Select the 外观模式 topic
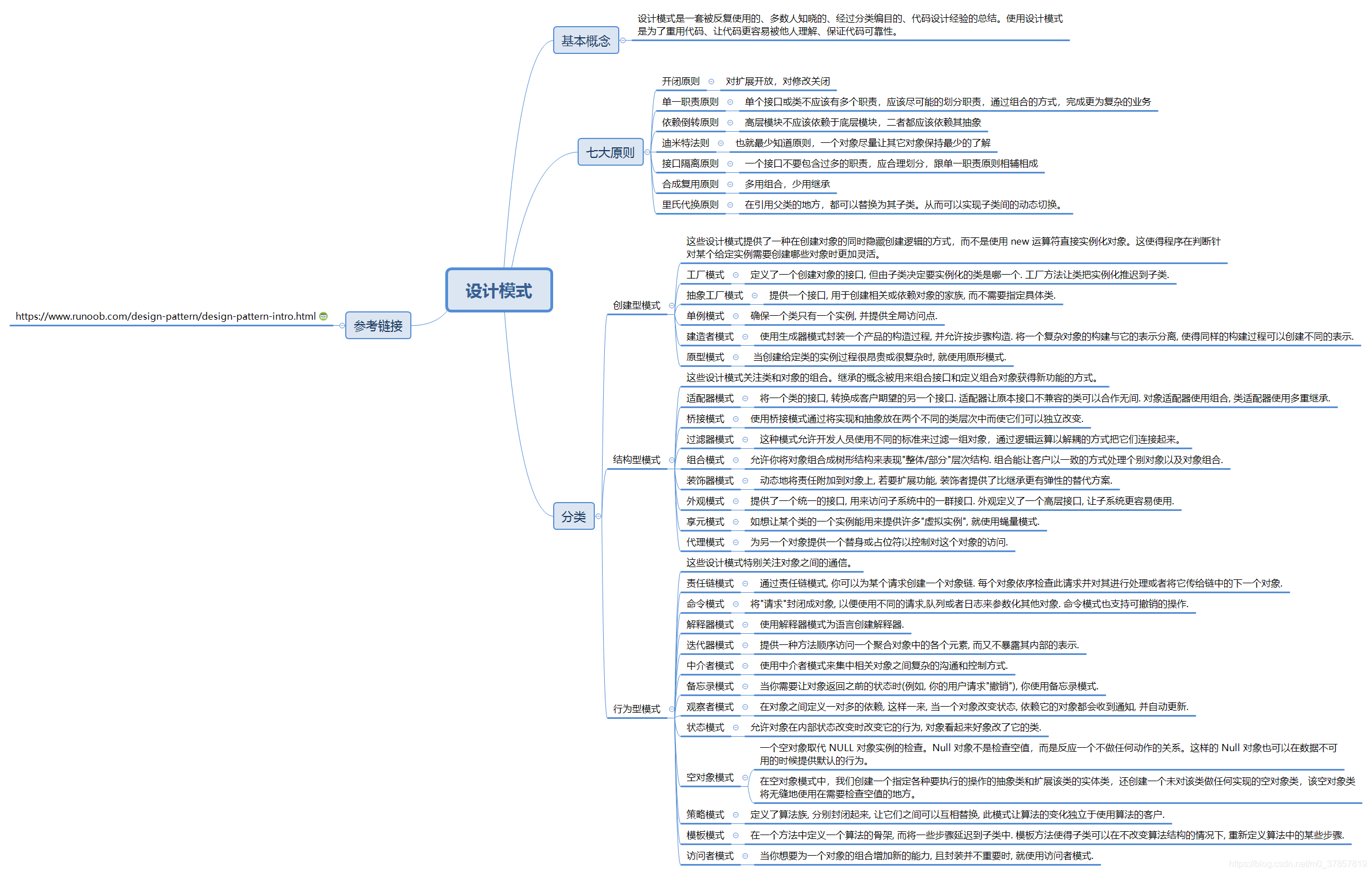Viewport: 1372px width, 874px height. tap(705, 501)
